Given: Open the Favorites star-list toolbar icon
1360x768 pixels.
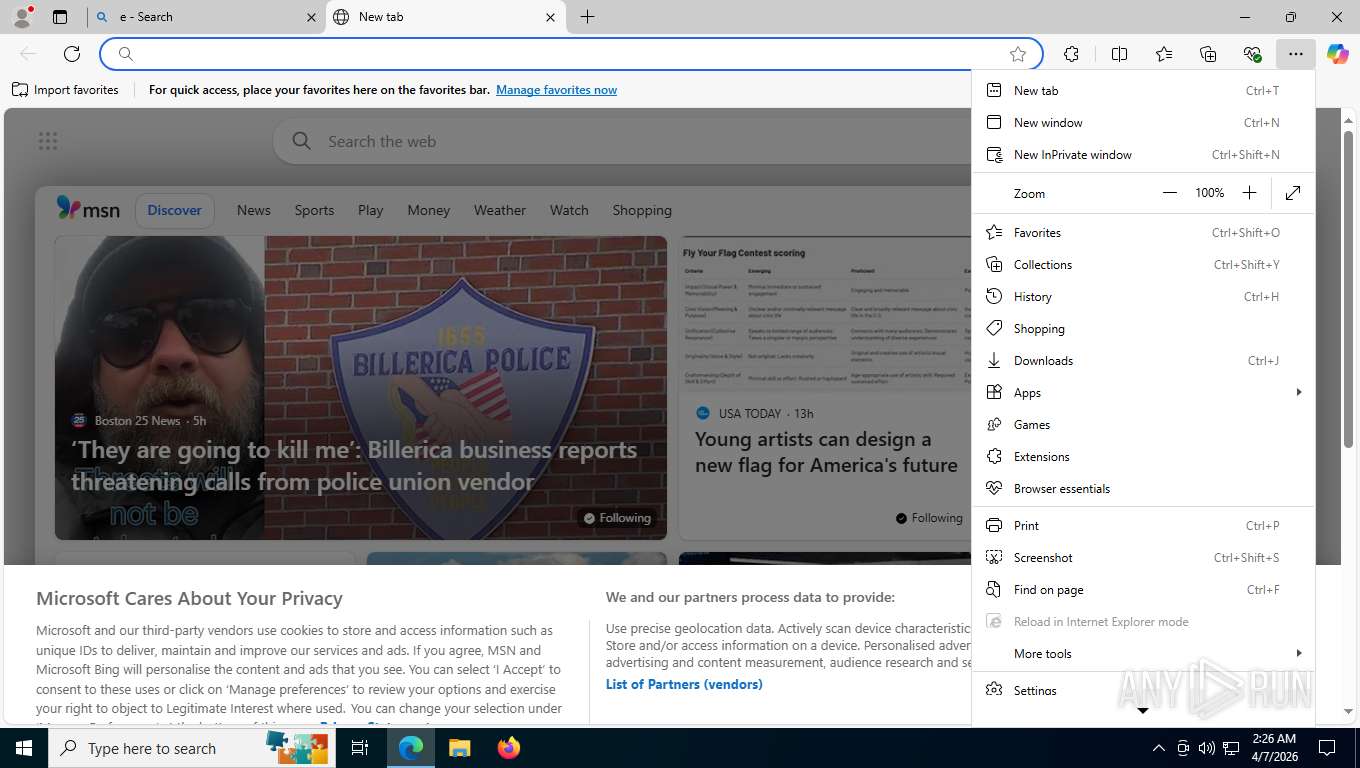Looking at the screenshot, I should [1164, 54].
